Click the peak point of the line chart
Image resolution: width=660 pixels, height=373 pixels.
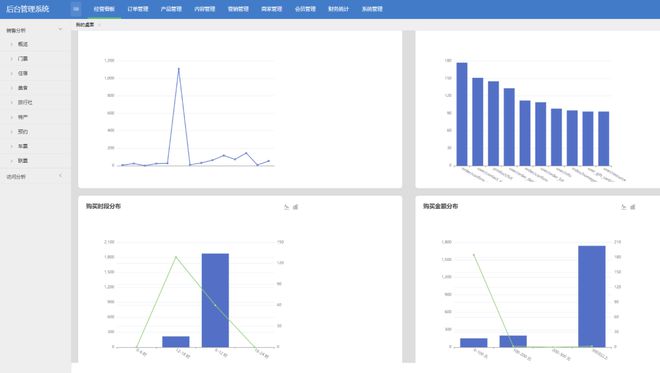click(x=178, y=69)
